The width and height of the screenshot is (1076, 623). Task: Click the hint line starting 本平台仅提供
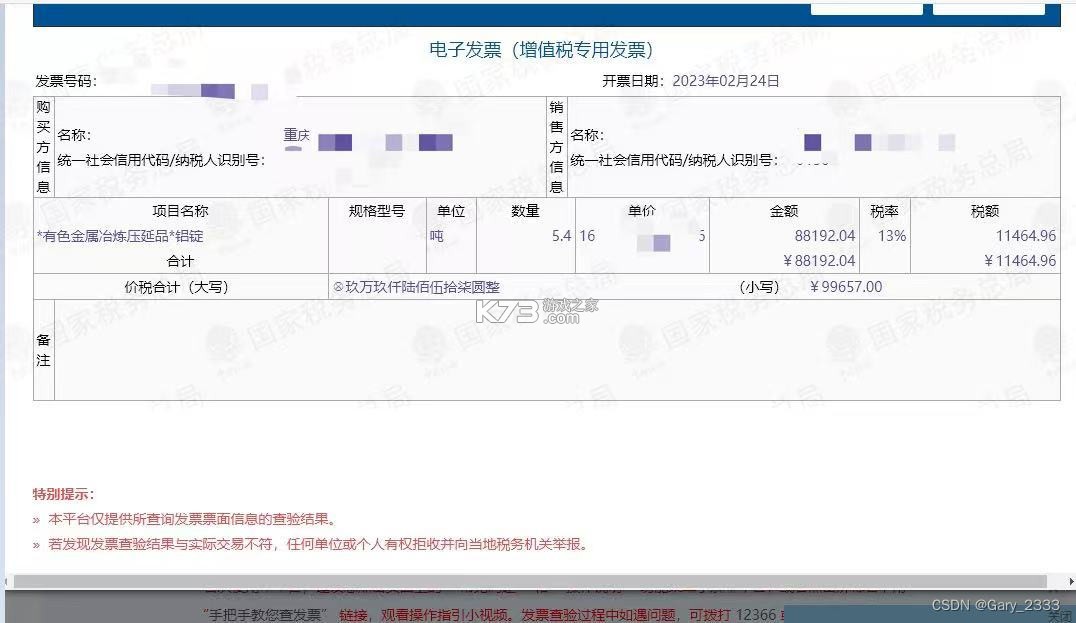point(192,519)
